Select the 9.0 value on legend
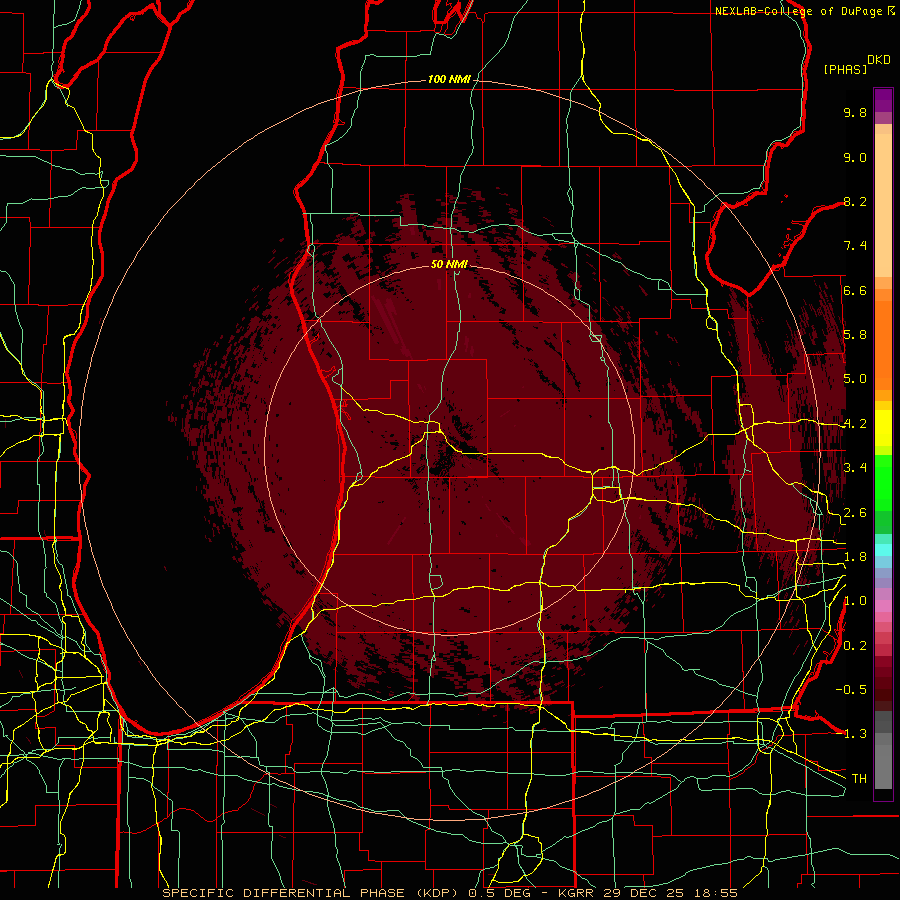 pos(855,157)
